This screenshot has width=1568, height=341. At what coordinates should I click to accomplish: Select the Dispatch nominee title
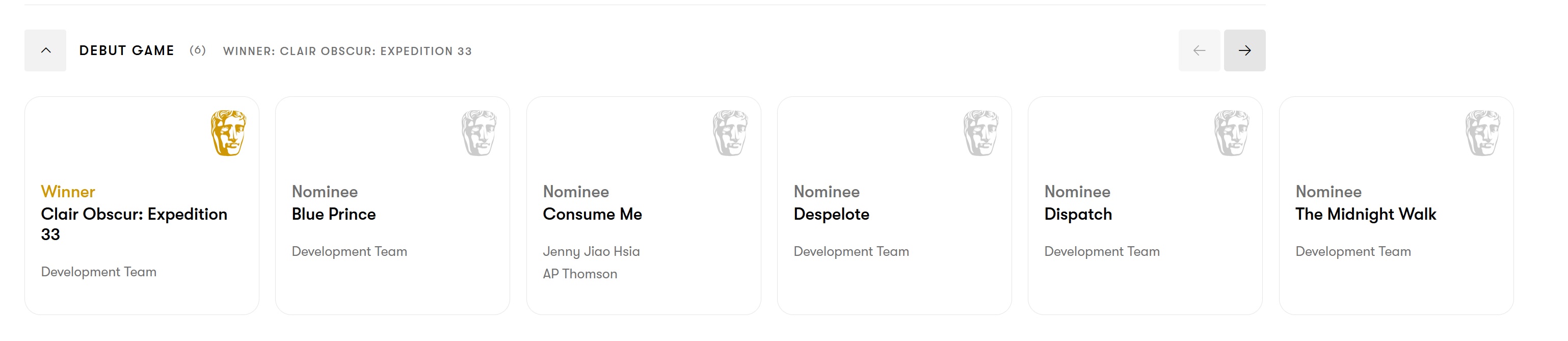coord(1078,215)
